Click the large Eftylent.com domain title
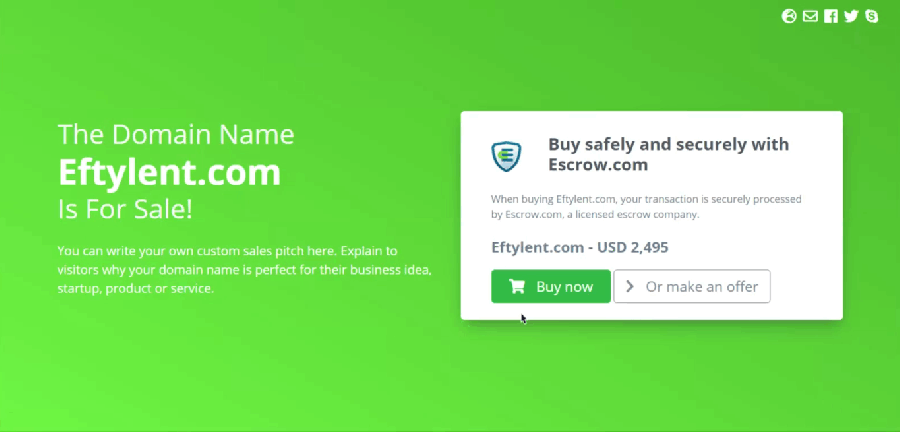The image size is (900, 432). point(169,172)
